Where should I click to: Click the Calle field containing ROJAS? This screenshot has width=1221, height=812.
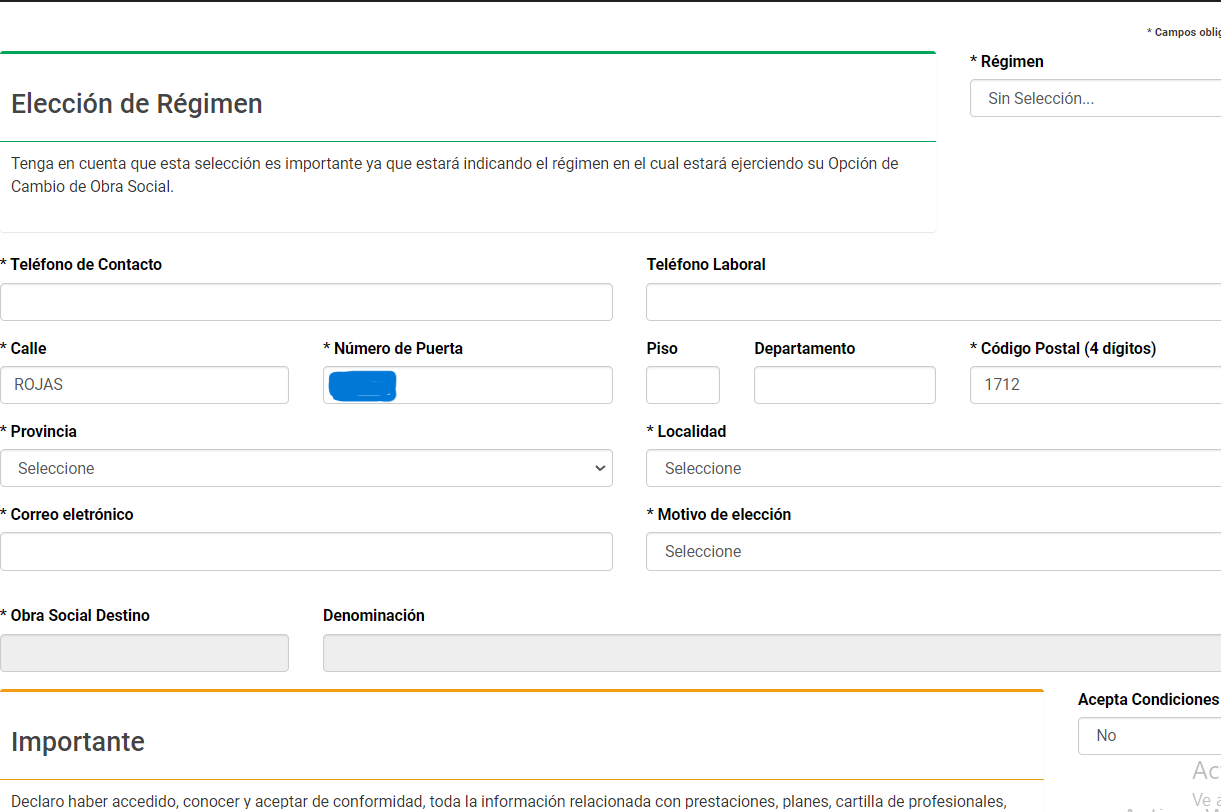(x=145, y=385)
